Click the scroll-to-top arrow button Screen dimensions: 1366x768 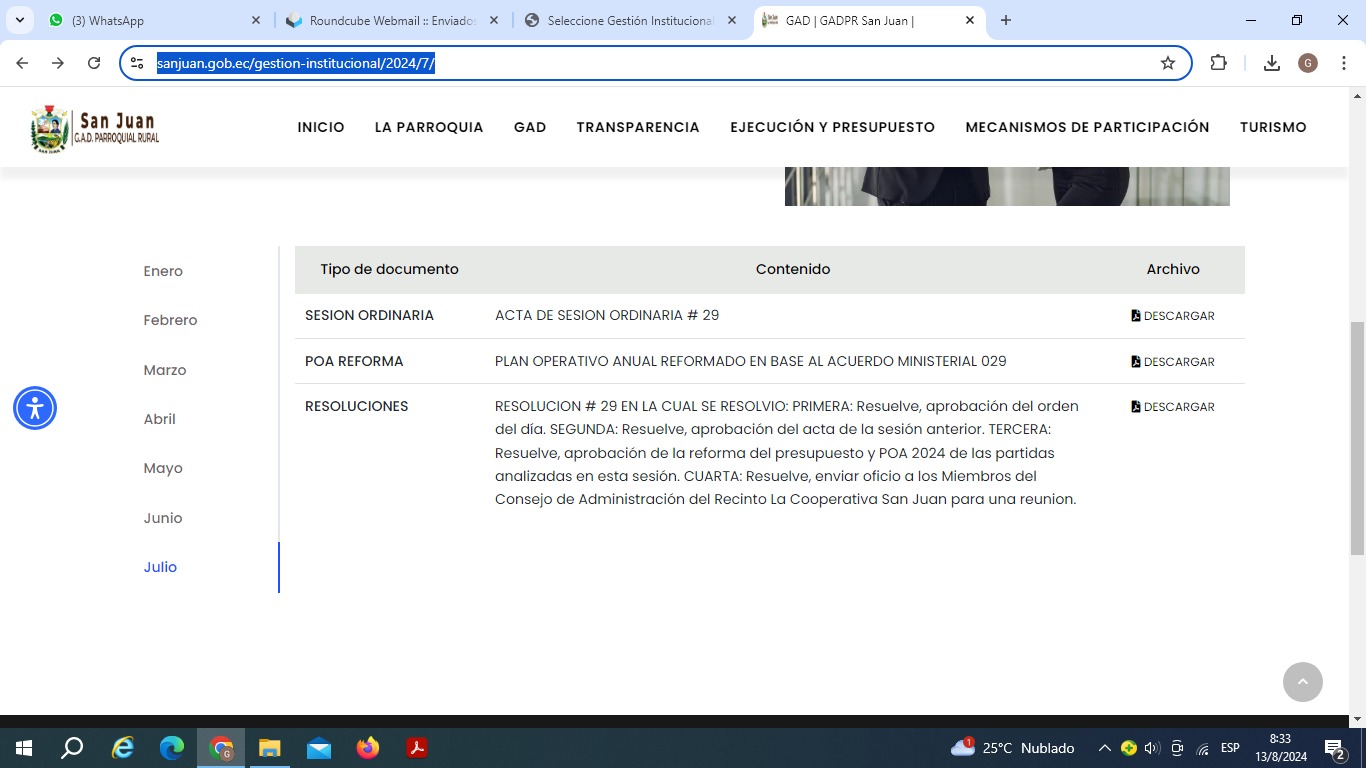pyautogui.click(x=1302, y=682)
